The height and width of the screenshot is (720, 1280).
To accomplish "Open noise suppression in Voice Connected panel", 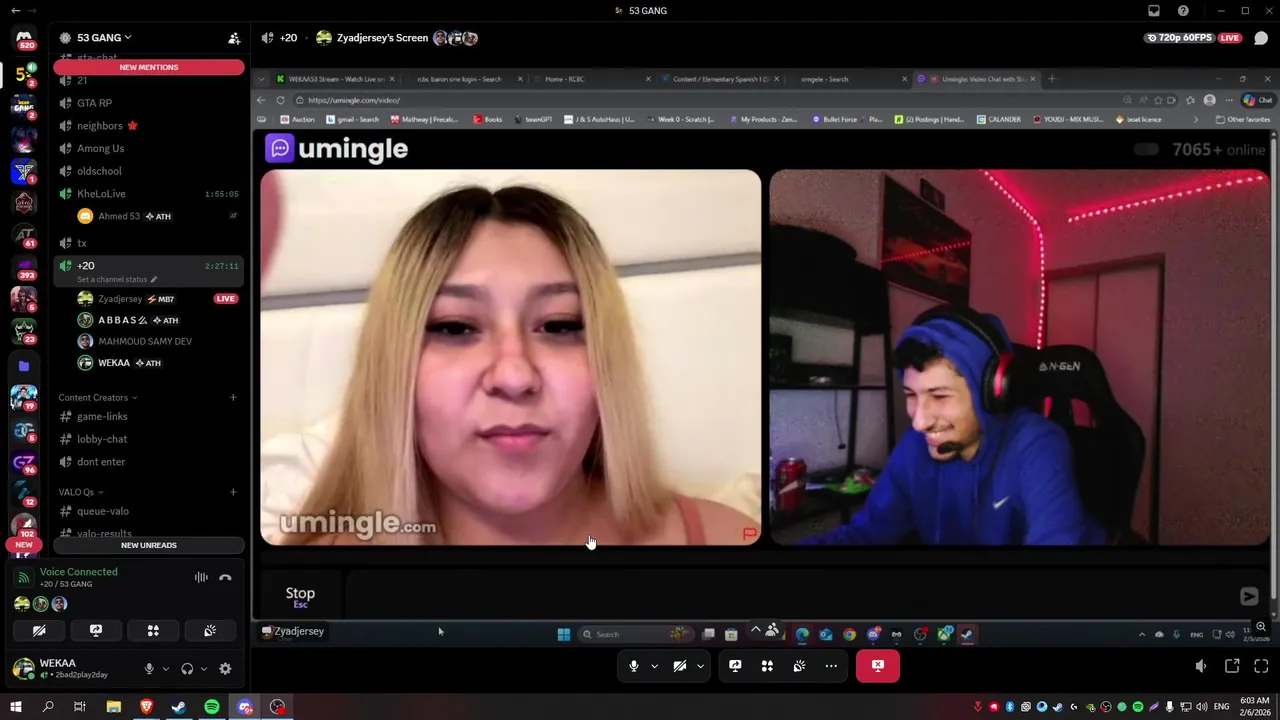I will click(x=201, y=577).
